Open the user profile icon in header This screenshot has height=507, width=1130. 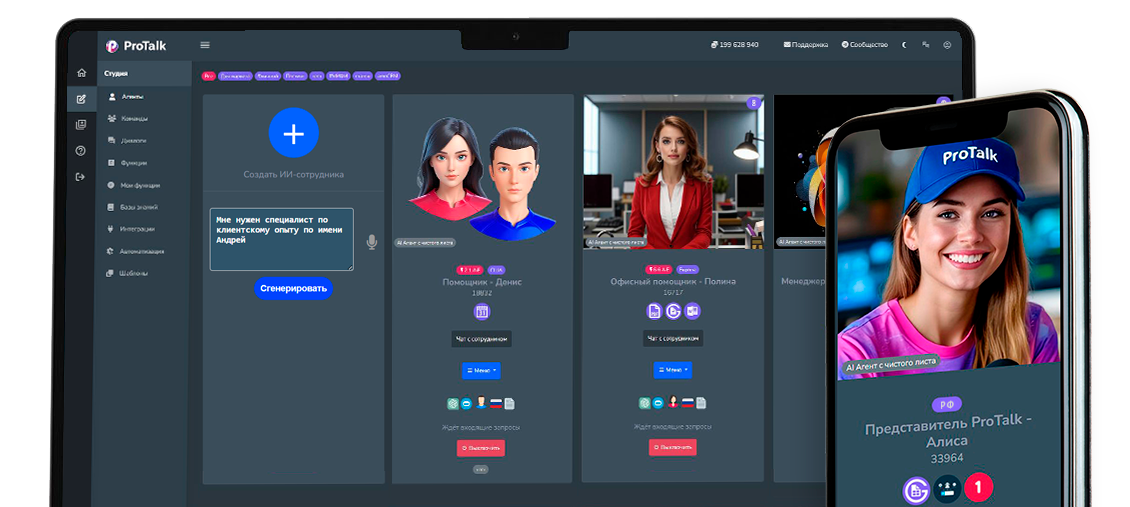[x=947, y=45]
